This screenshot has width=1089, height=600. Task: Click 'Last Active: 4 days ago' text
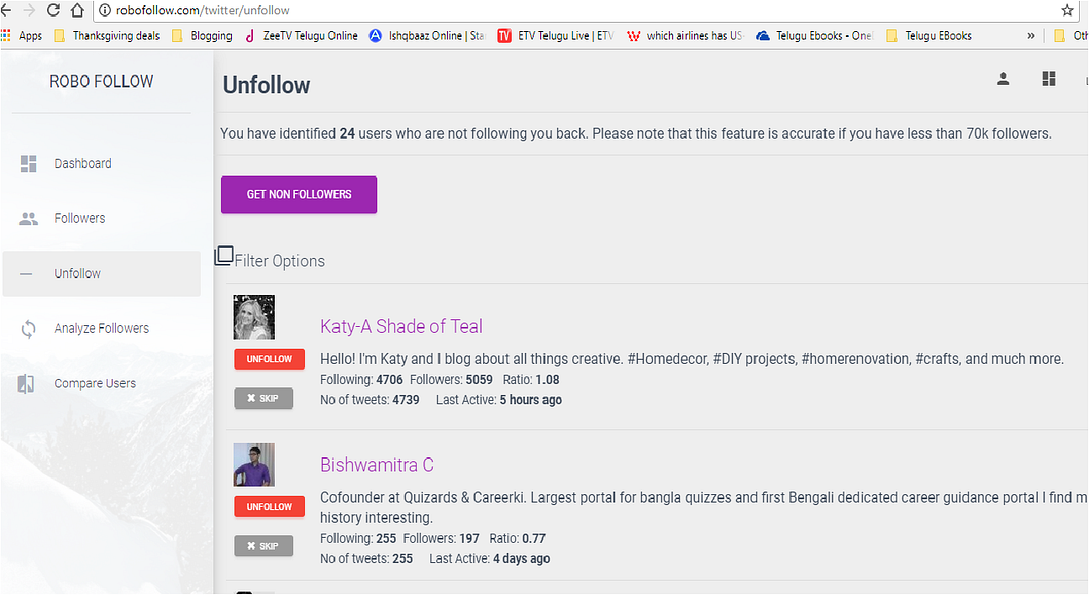tap(490, 559)
